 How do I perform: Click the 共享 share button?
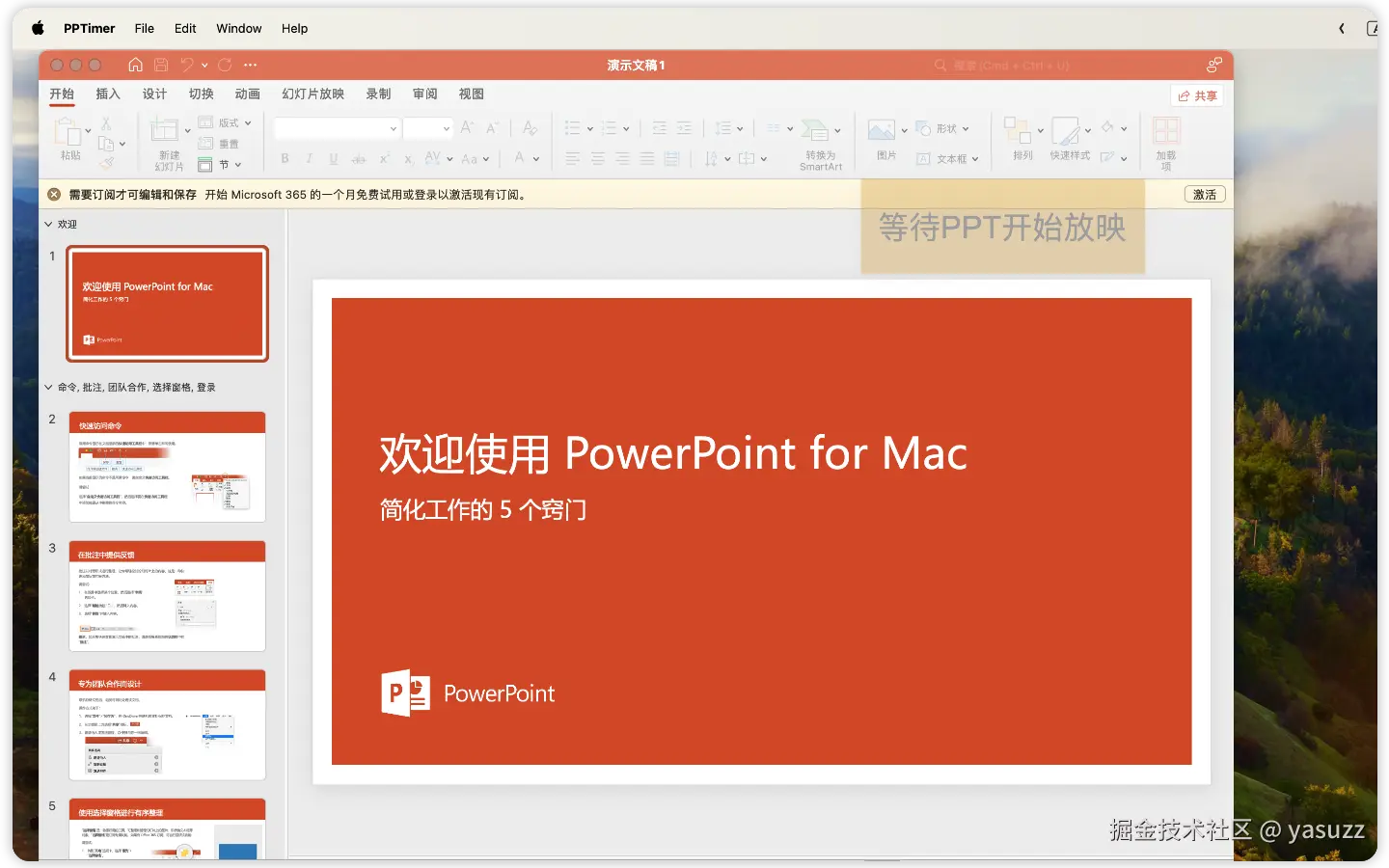pyautogui.click(x=1197, y=95)
